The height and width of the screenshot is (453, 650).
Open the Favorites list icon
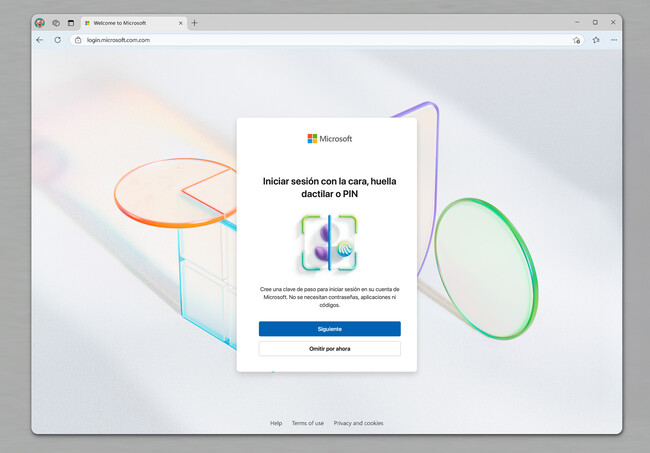pyautogui.click(x=596, y=40)
